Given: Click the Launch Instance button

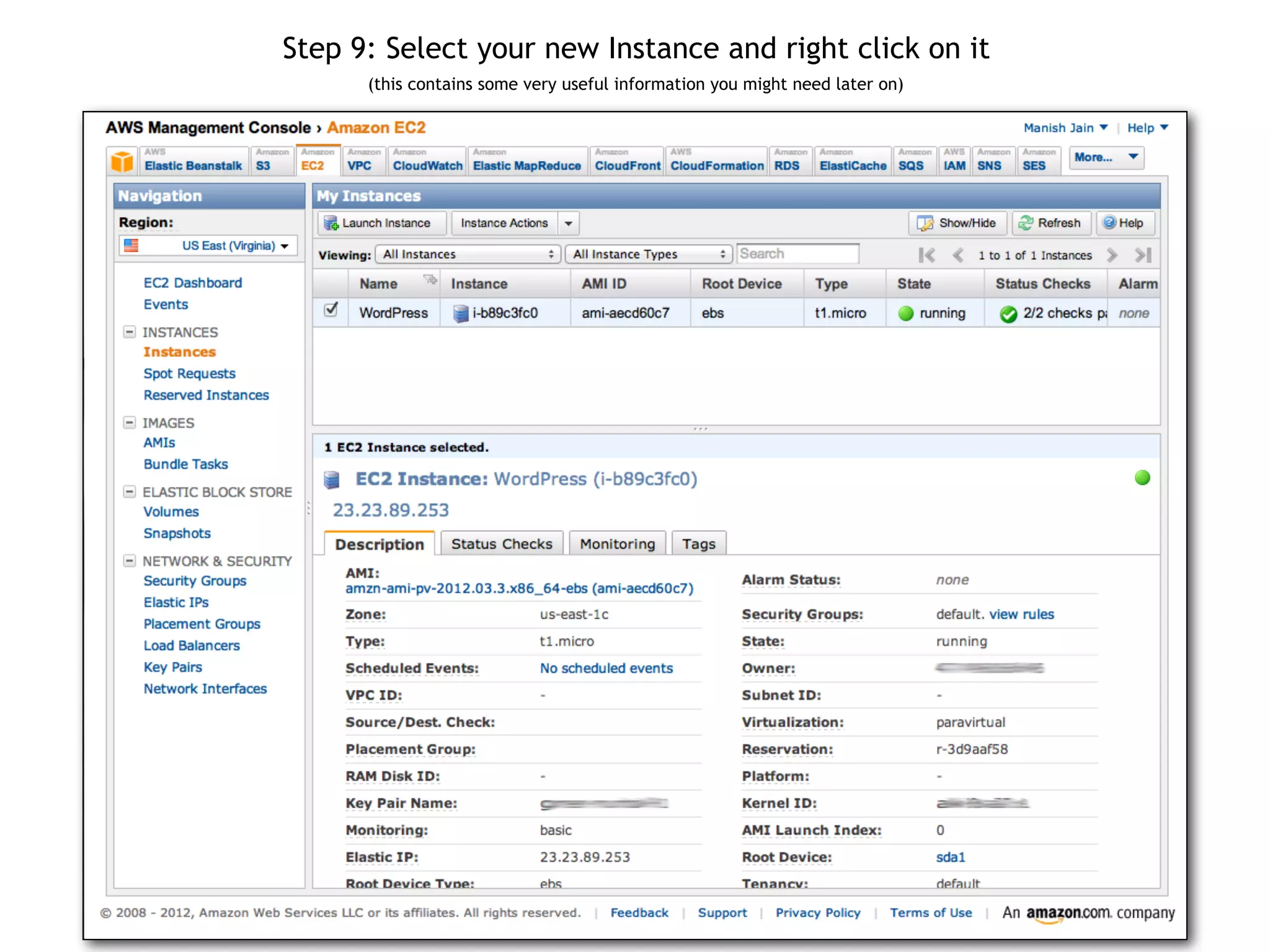Looking at the screenshot, I should [382, 223].
